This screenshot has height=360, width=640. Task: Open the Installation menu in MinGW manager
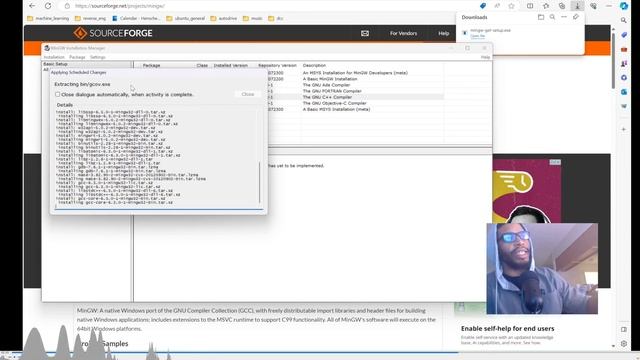pyautogui.click(x=54, y=57)
